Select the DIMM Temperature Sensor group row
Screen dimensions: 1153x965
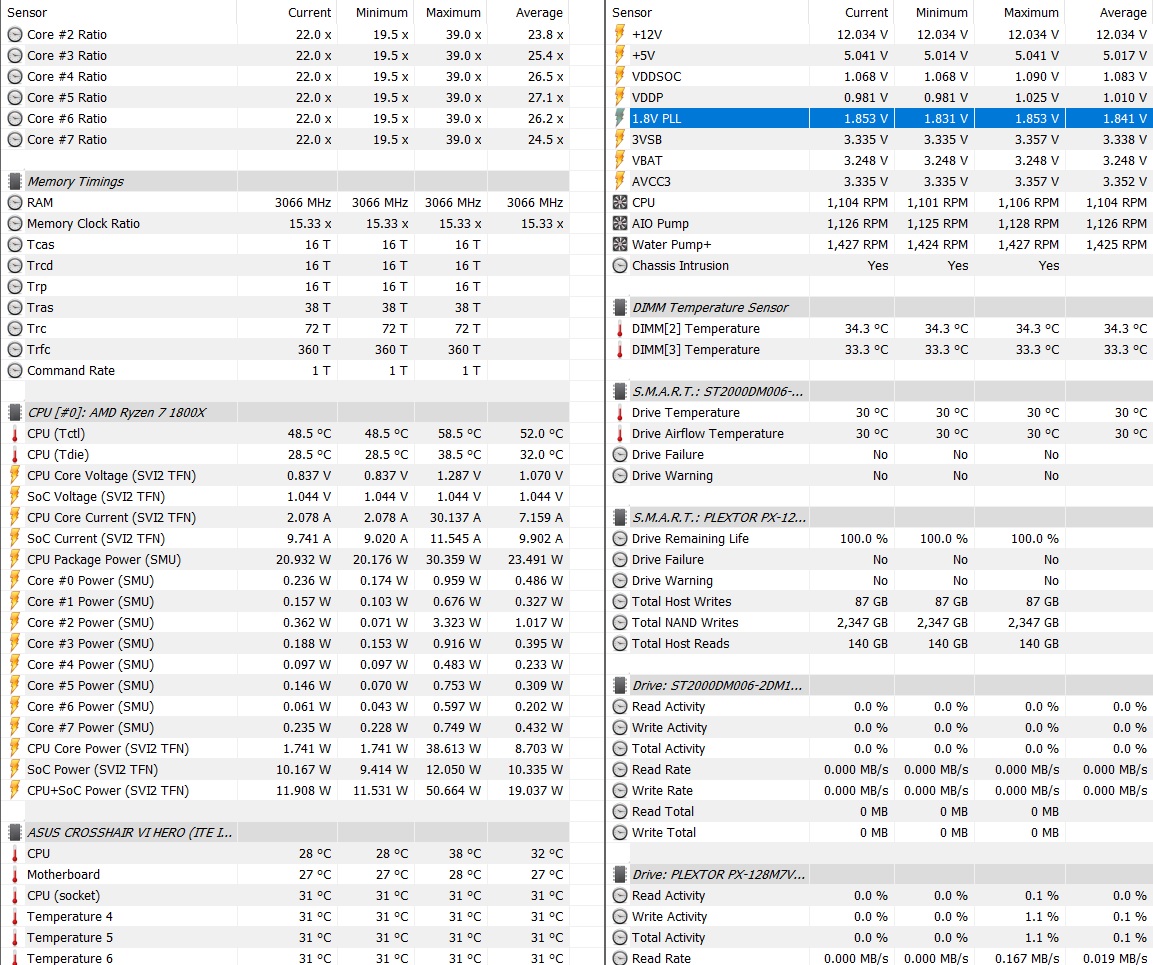(x=880, y=307)
